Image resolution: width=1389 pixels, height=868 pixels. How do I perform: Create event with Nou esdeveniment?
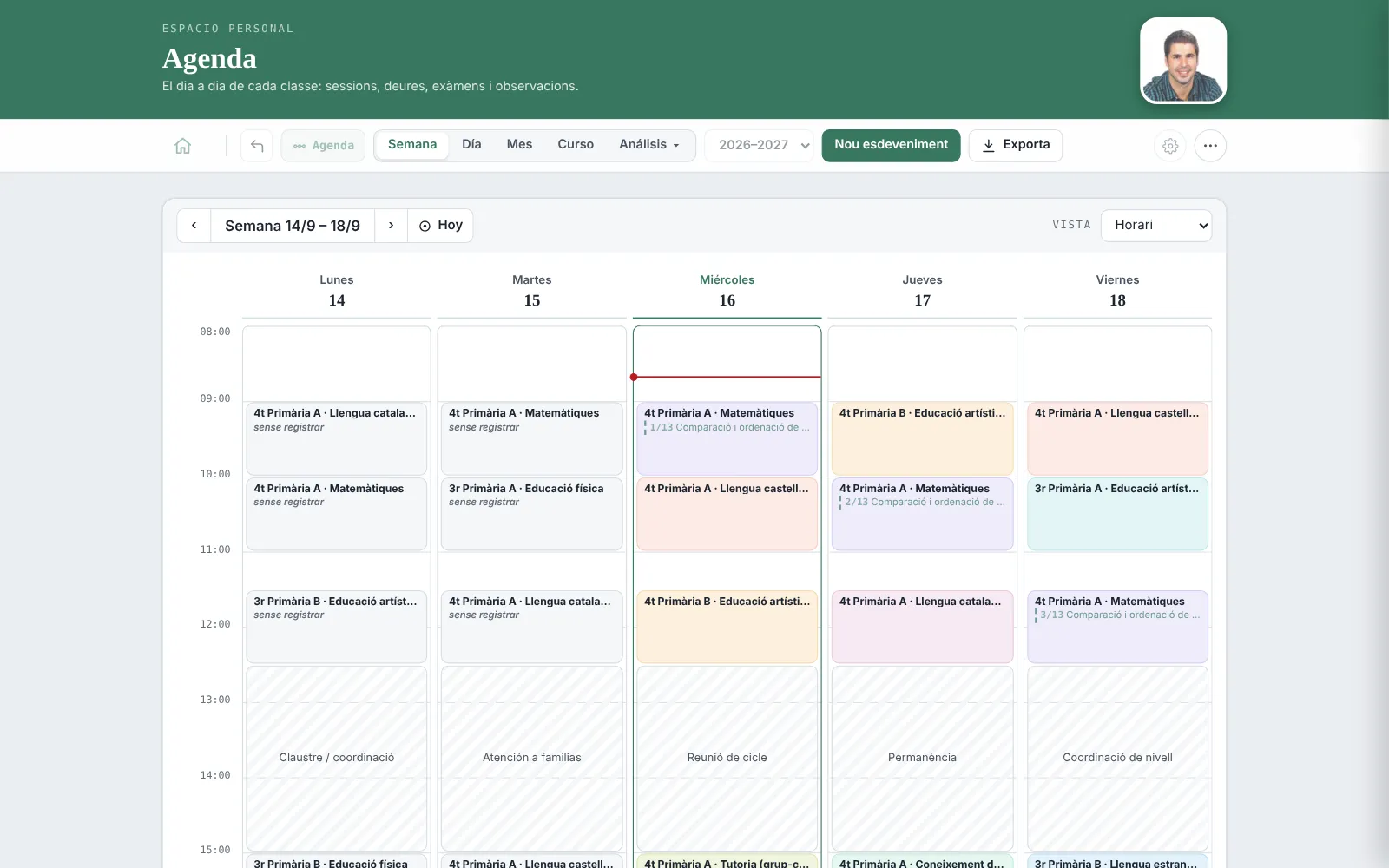892,145
